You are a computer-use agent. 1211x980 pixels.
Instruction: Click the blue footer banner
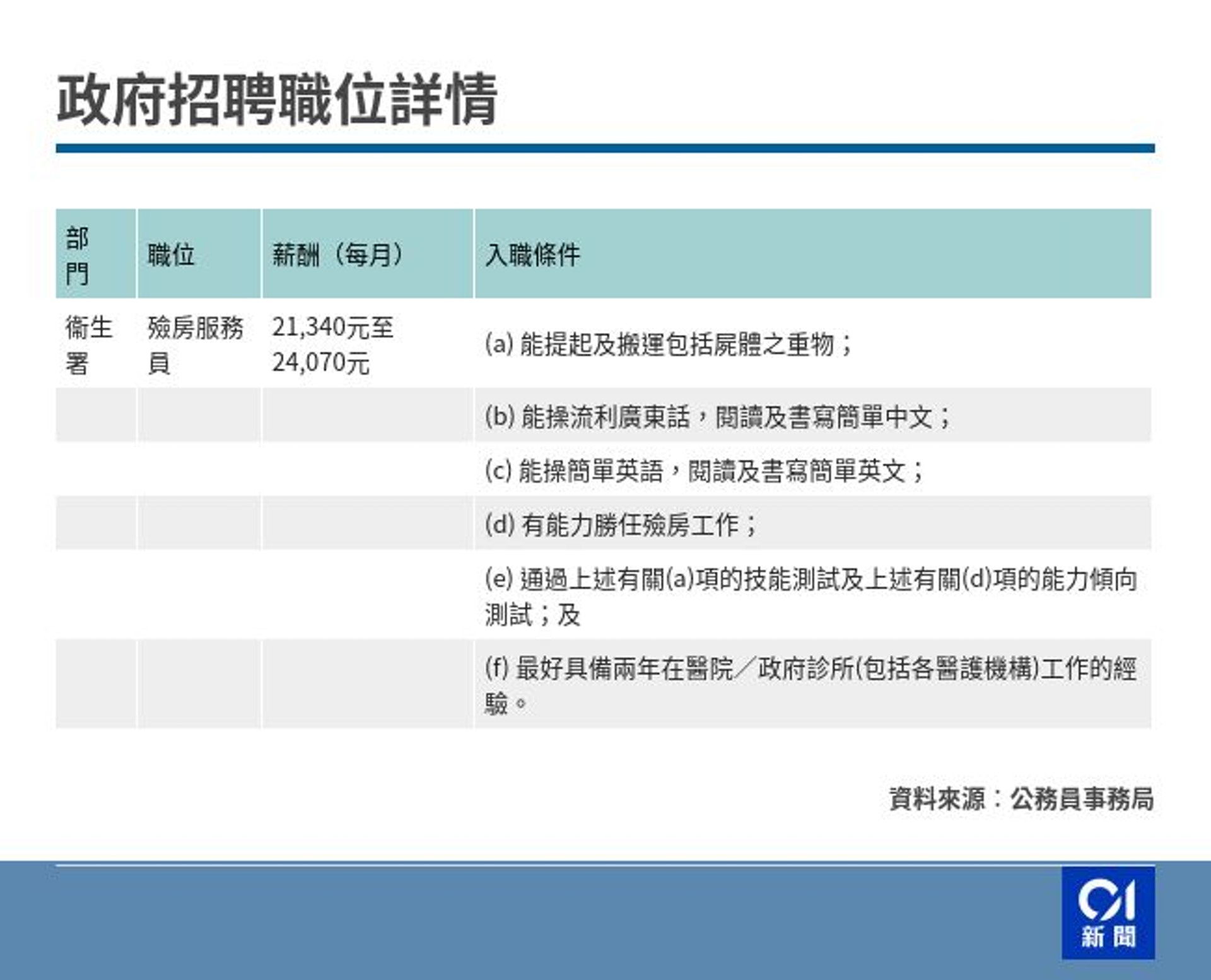pyautogui.click(x=505, y=921)
